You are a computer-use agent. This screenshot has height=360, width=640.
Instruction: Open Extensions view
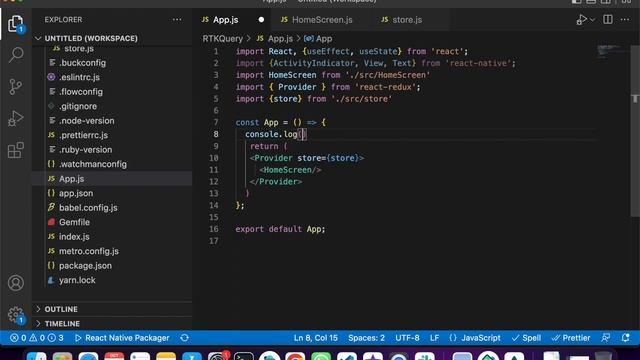[16, 150]
